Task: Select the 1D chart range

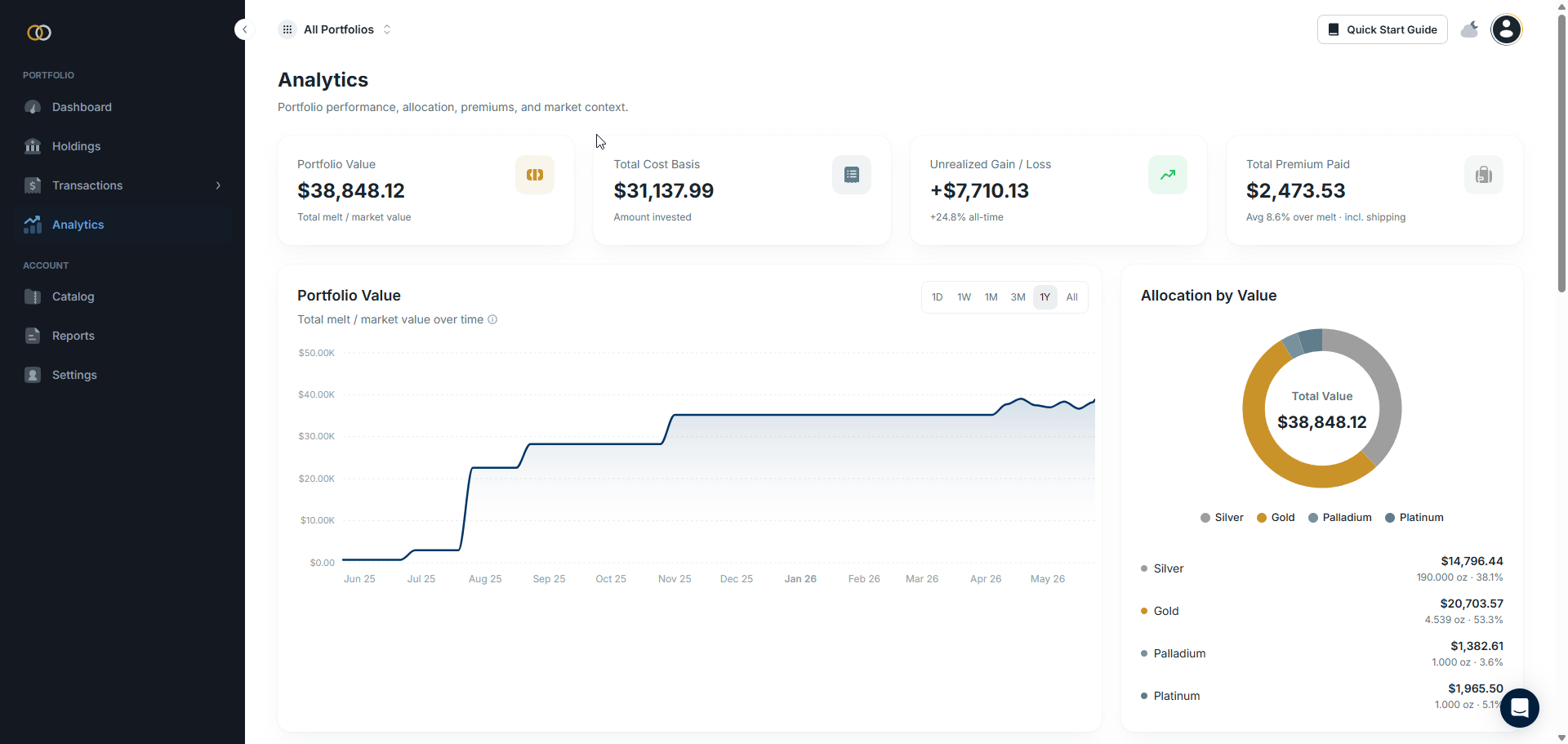Action: 938,297
